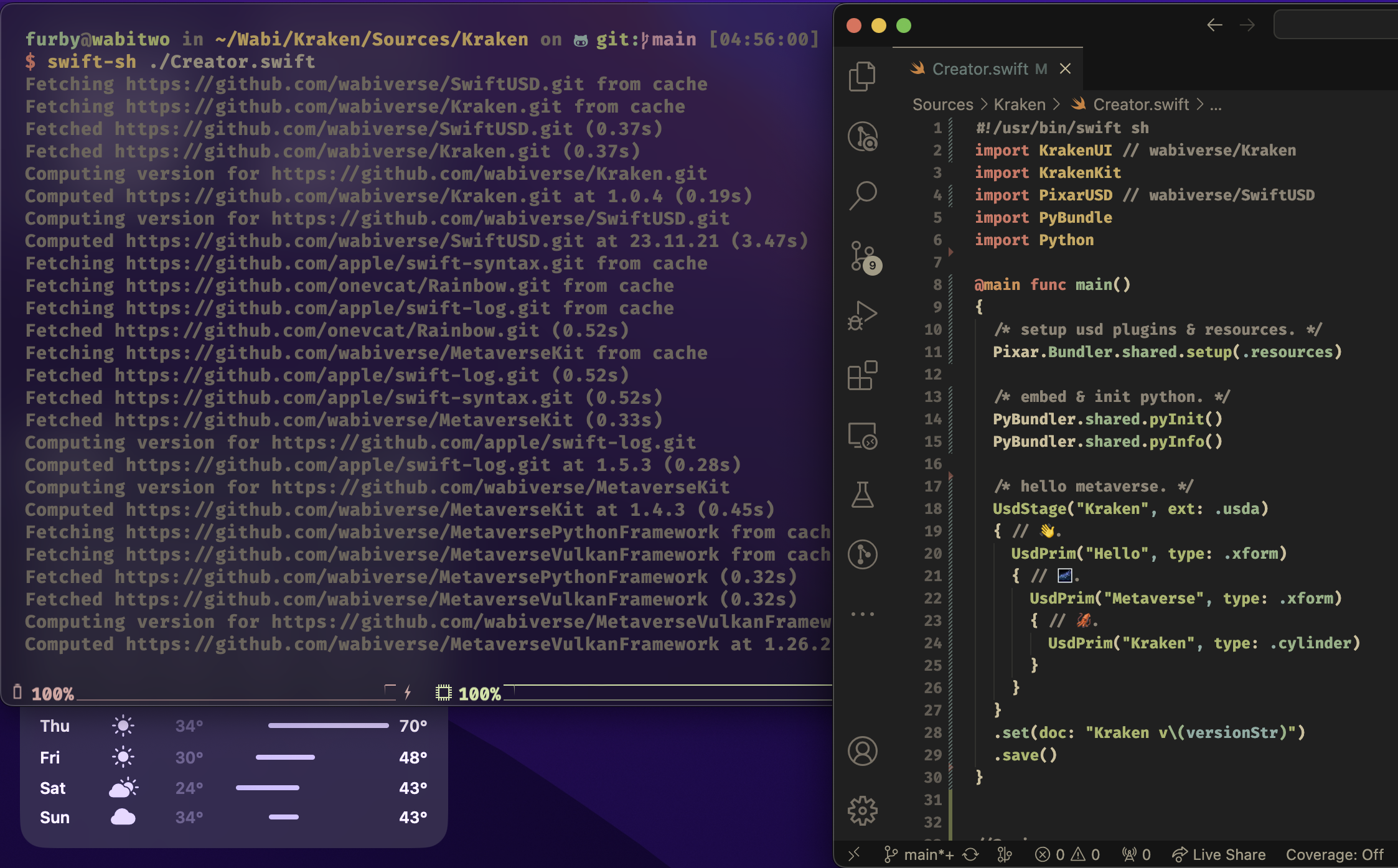
Task: Click Creator.swift in the breadcrumb path
Action: coord(1141,105)
